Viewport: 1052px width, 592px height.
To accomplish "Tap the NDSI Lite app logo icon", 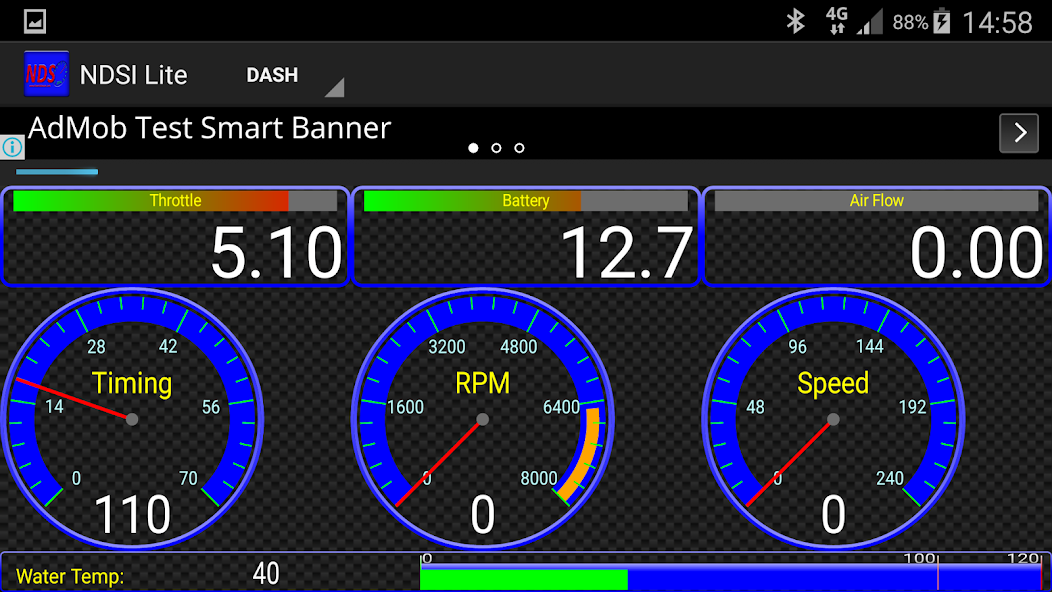I will pos(46,74).
